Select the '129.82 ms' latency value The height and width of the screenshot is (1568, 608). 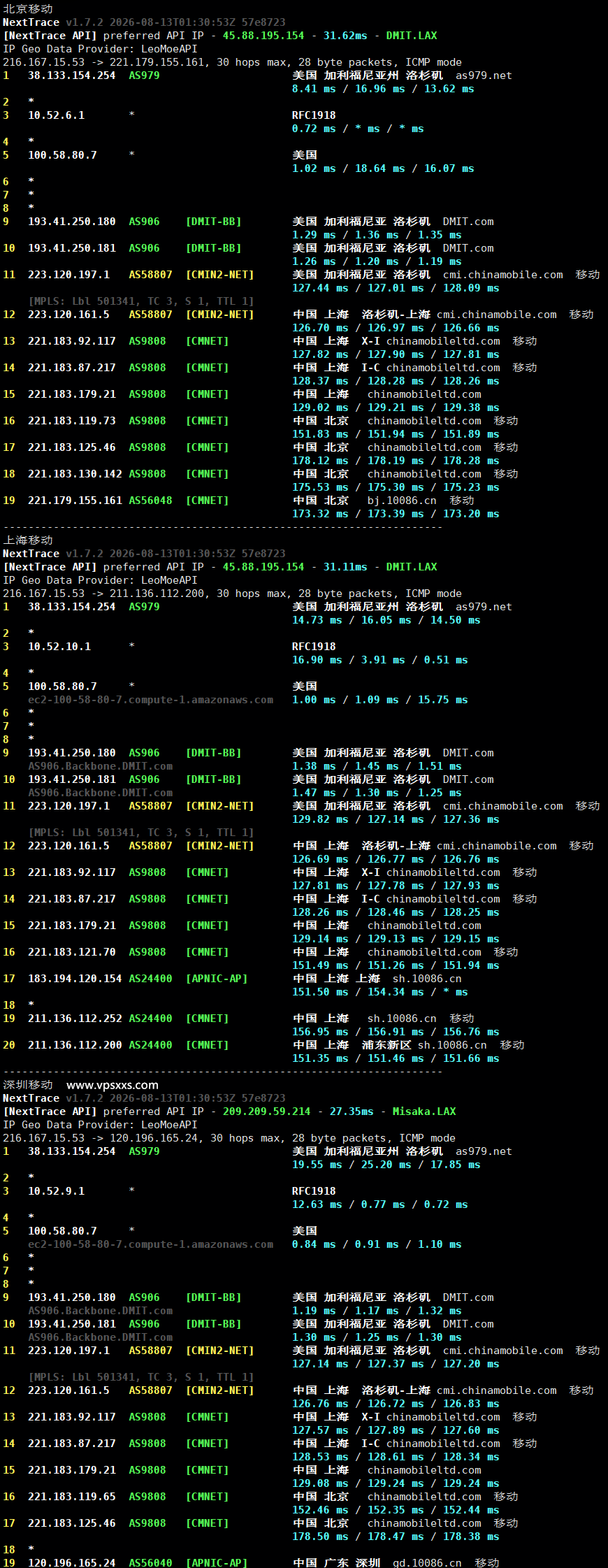click(x=320, y=819)
